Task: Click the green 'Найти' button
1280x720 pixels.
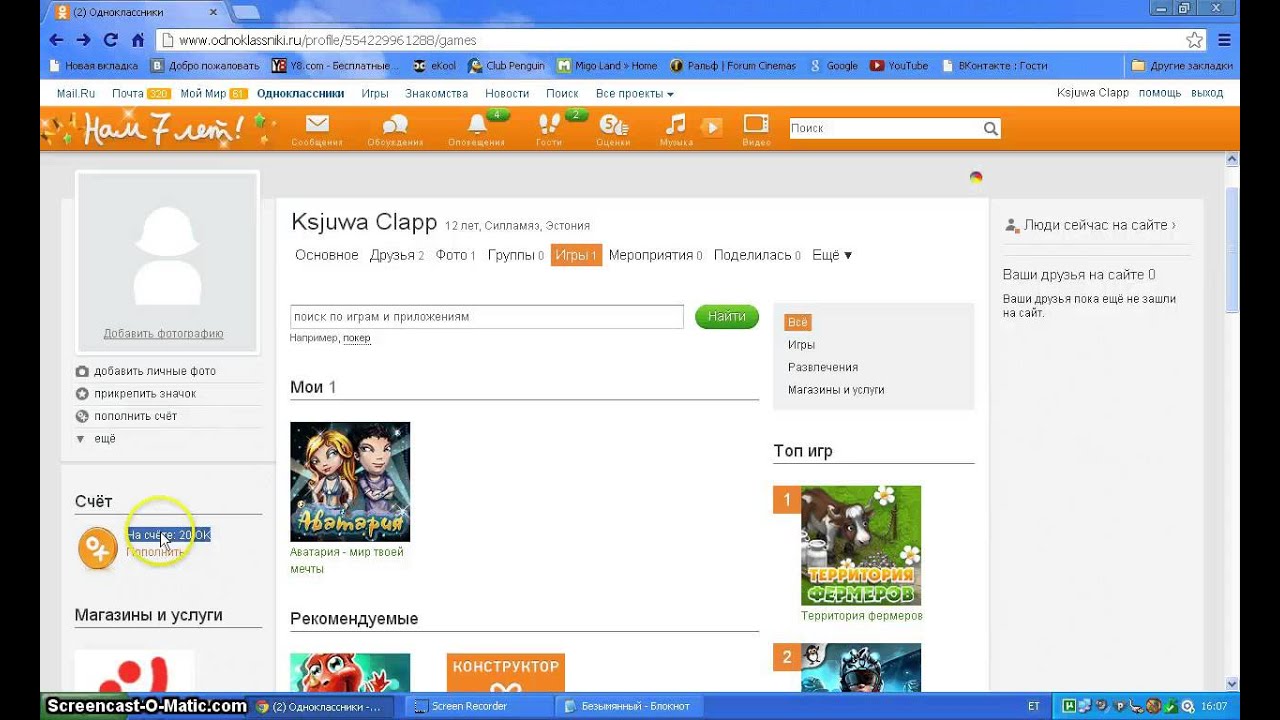Action: [727, 316]
